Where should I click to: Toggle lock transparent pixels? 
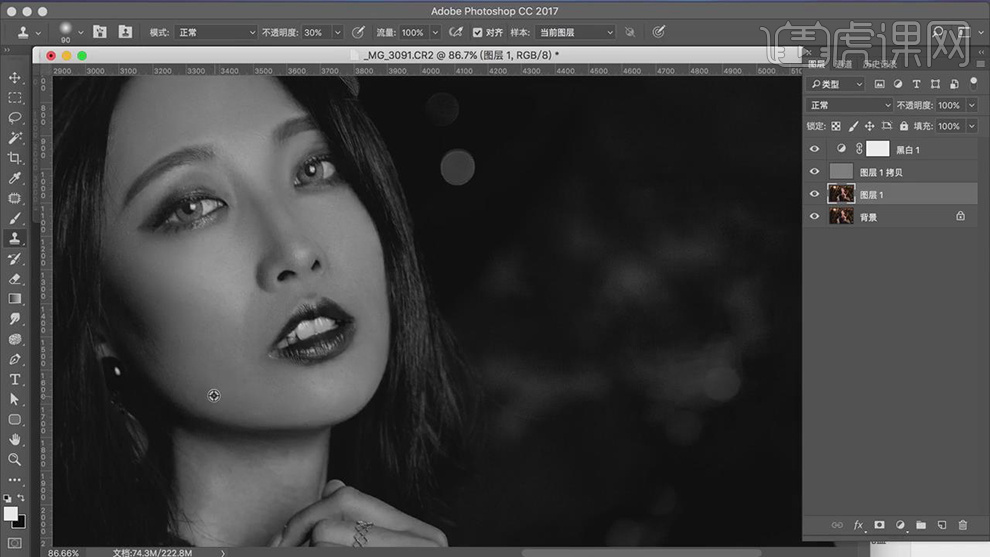836,126
